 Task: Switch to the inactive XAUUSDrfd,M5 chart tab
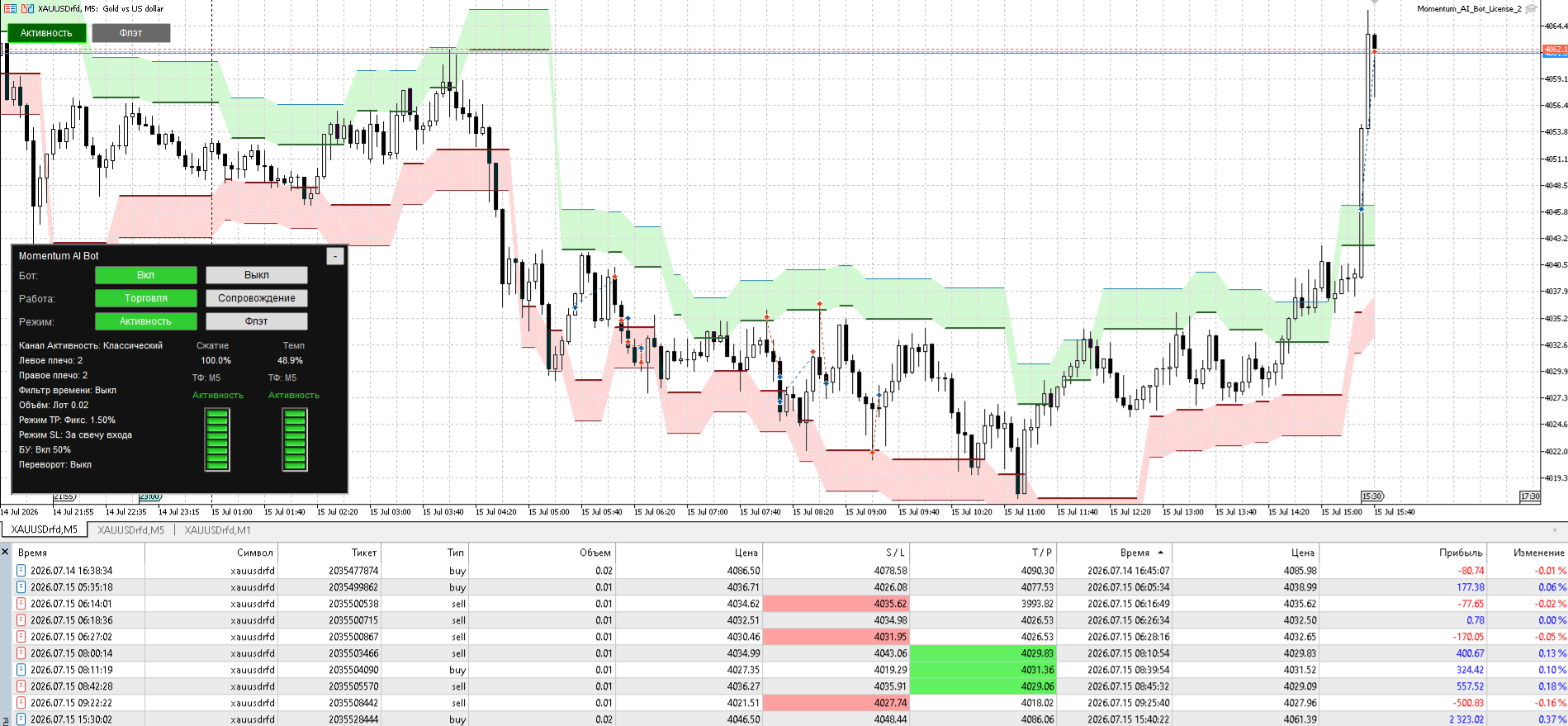coord(130,530)
